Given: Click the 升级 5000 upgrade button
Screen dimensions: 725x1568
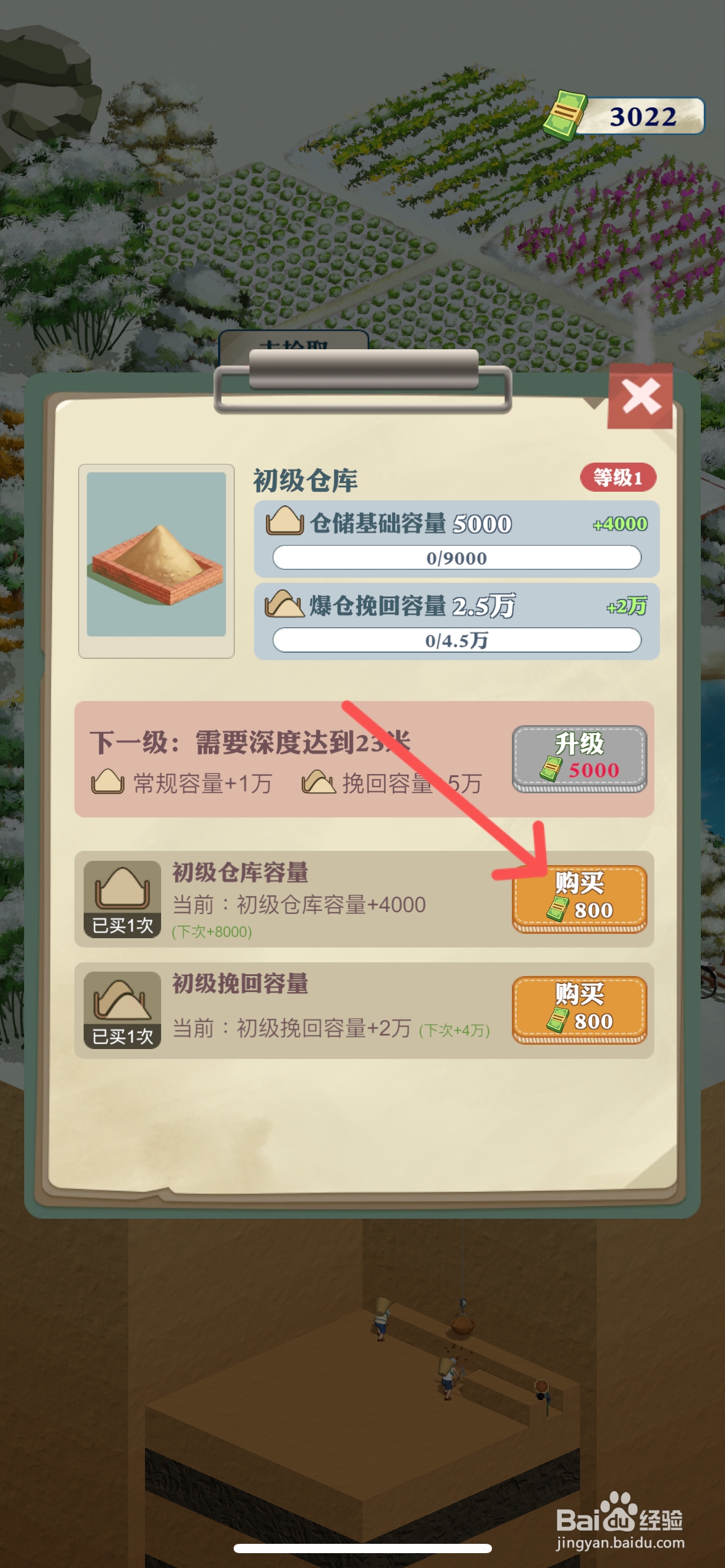Looking at the screenshot, I should [x=579, y=759].
